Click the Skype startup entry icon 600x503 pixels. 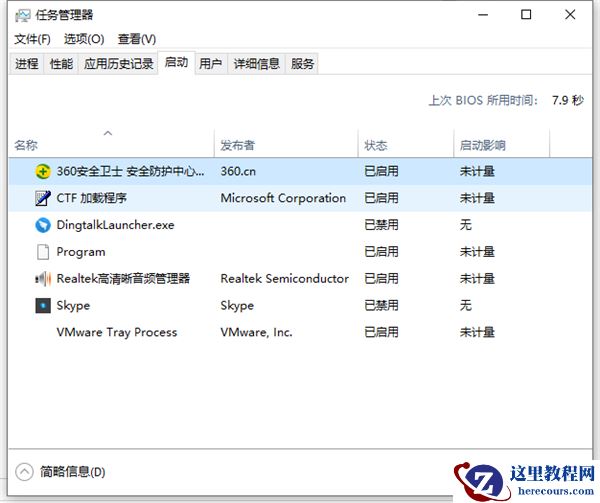coord(43,306)
